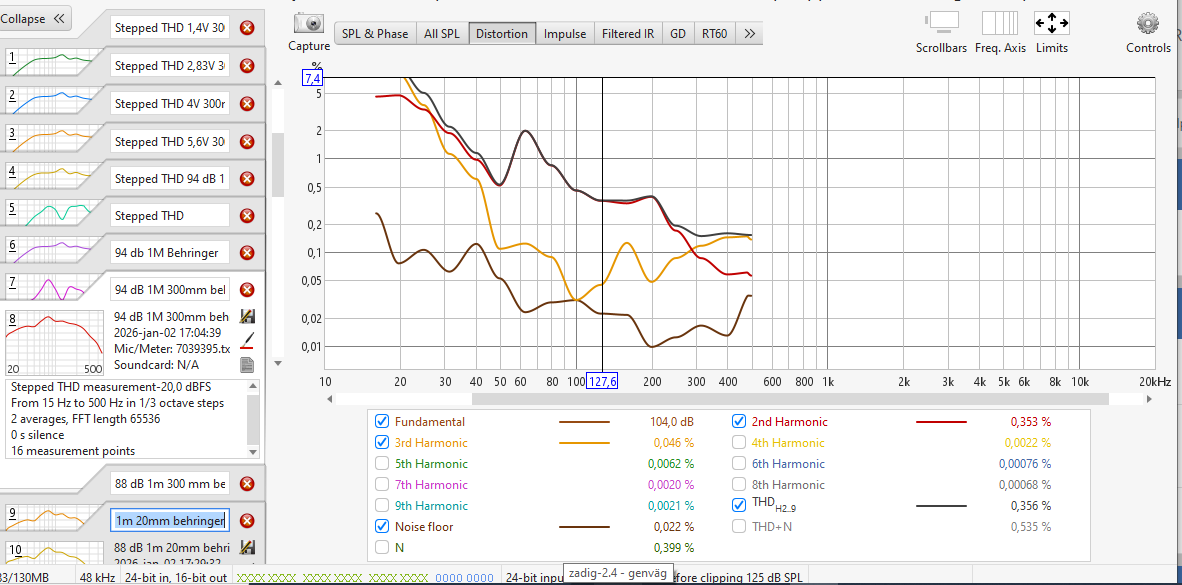Screen dimensions: 1182x585
Task: Open the SPL & Phase tab
Action: coord(375,34)
